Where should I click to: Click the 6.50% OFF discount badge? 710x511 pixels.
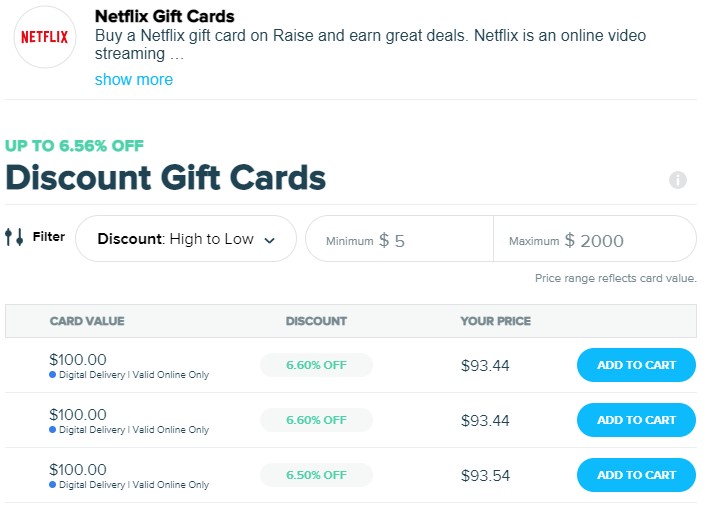[x=316, y=475]
